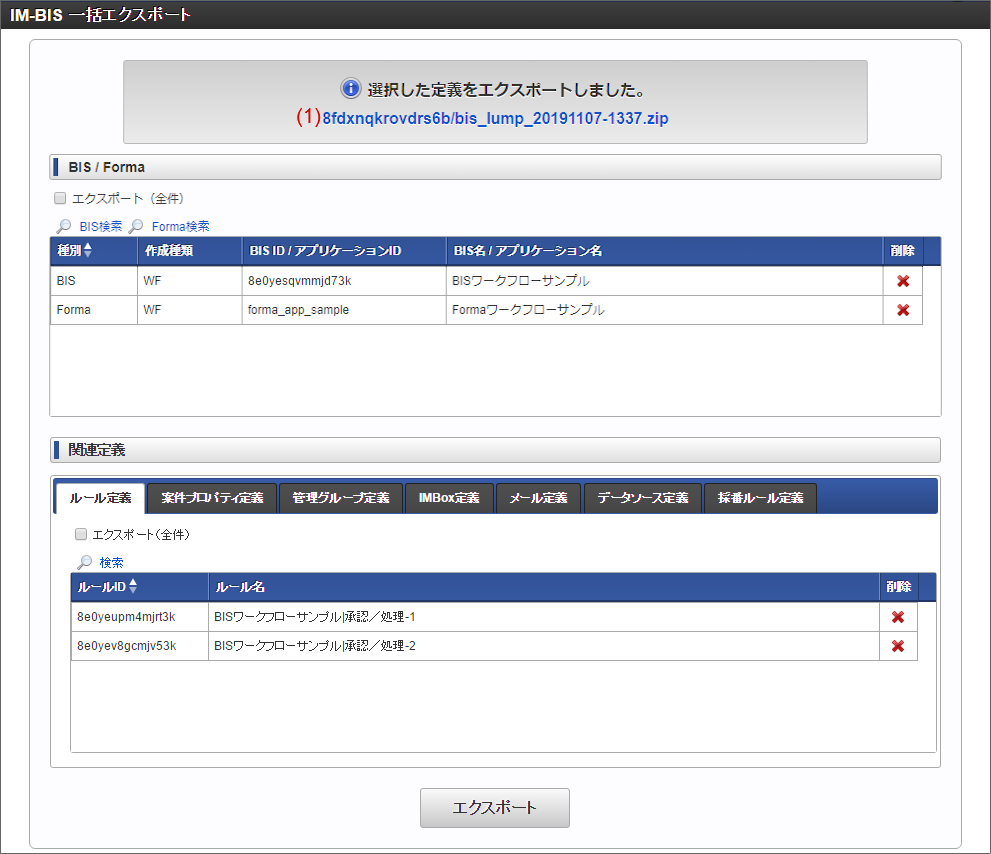Delete the Forma row with red X
The height and width of the screenshot is (854, 991).
pos(903,310)
